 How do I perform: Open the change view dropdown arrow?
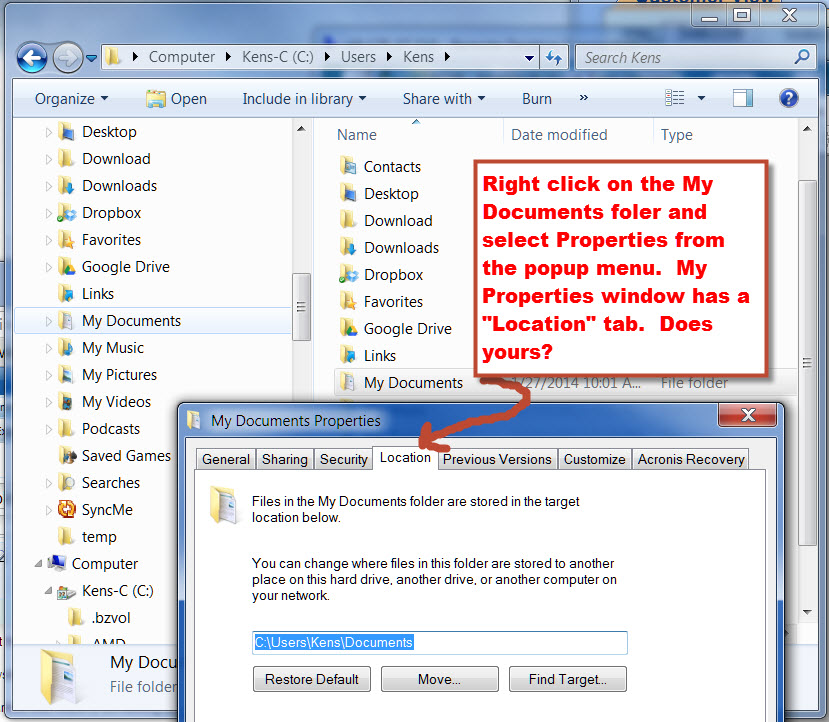coord(700,97)
